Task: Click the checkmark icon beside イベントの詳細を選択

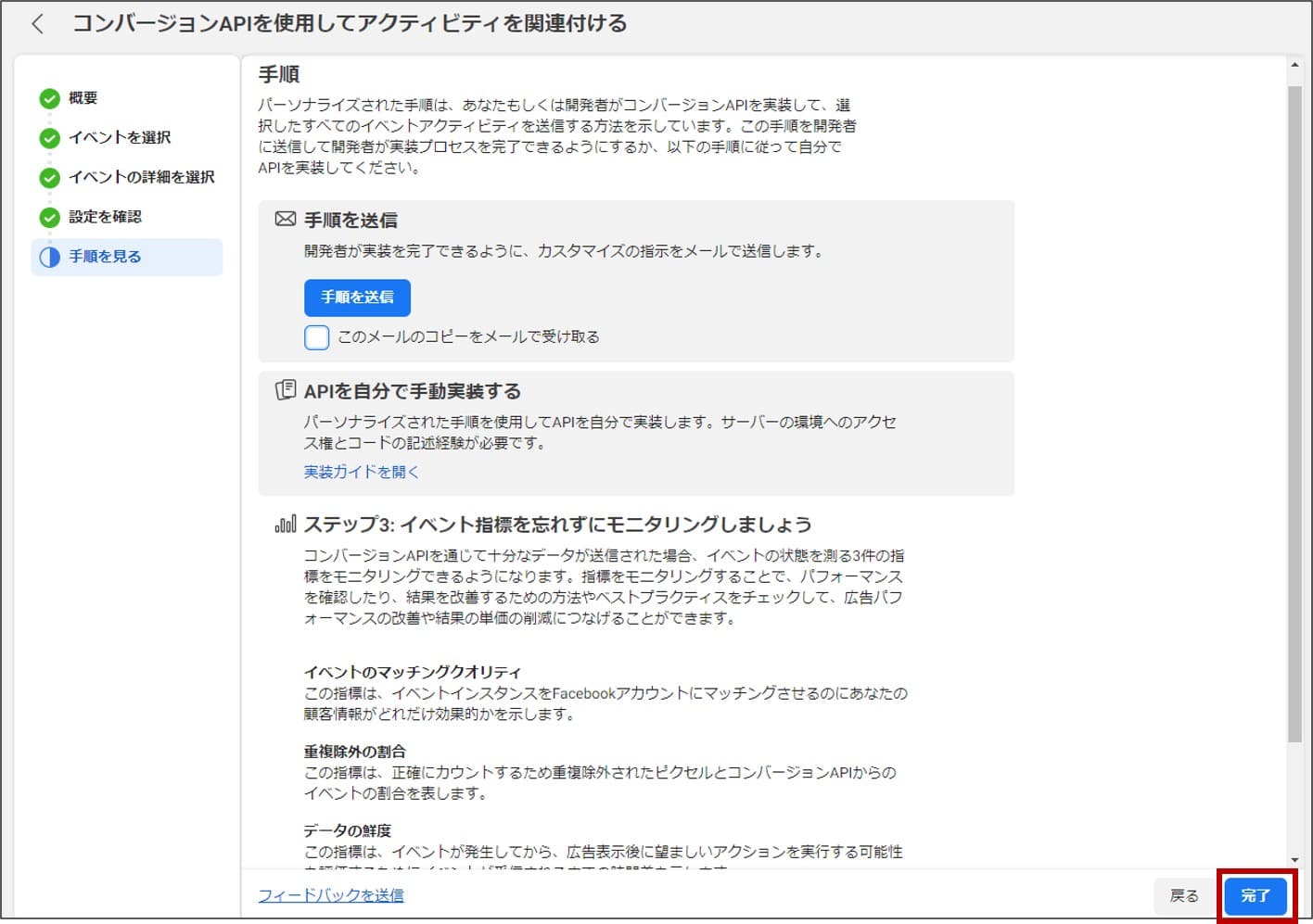Action: coord(49,177)
